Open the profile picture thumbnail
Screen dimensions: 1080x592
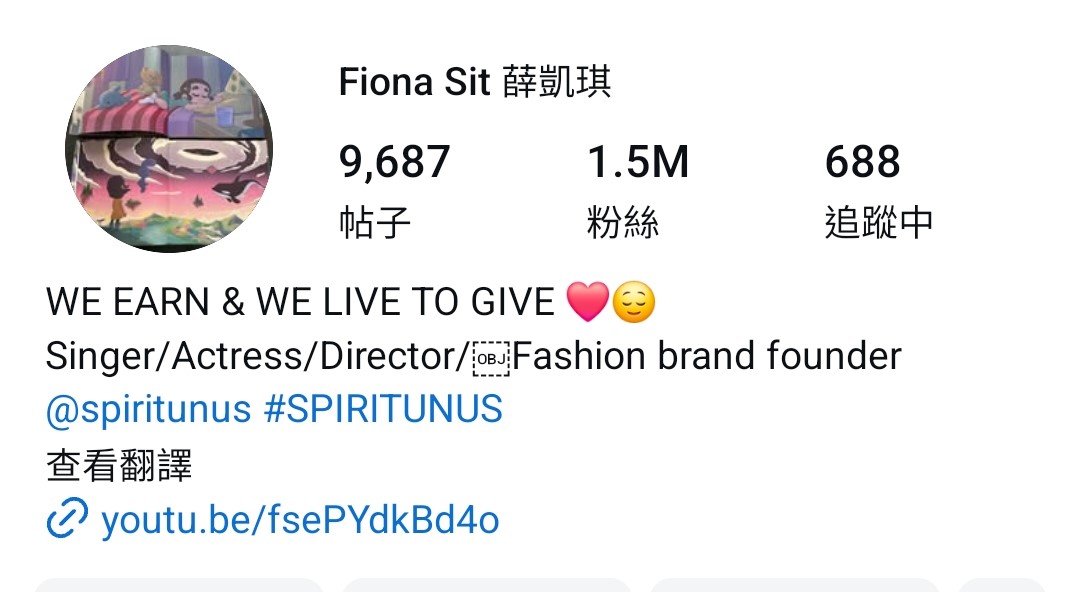(169, 149)
